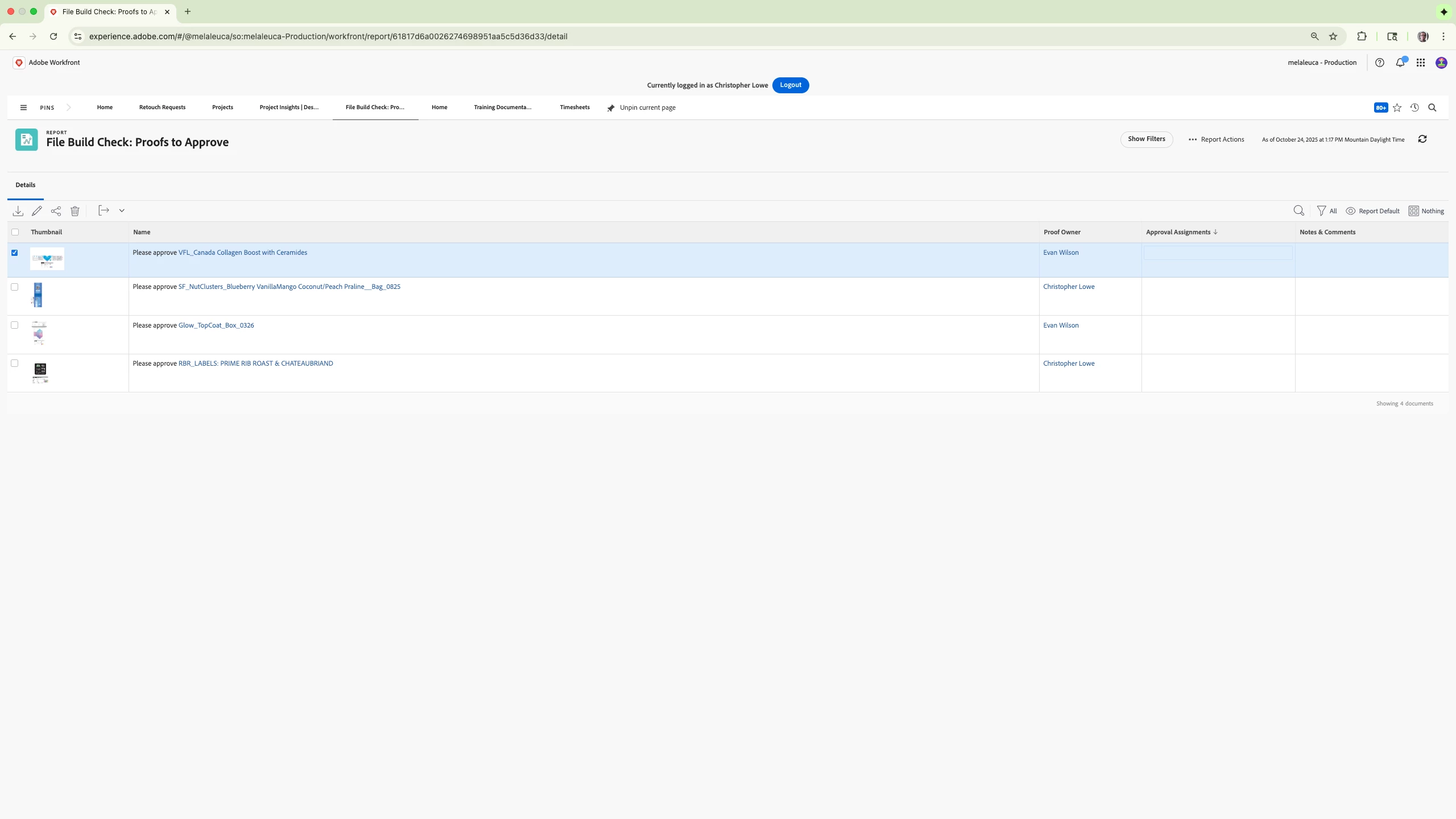Click the pencil edit icon
Screen dimensions: 1456x819
(37, 211)
